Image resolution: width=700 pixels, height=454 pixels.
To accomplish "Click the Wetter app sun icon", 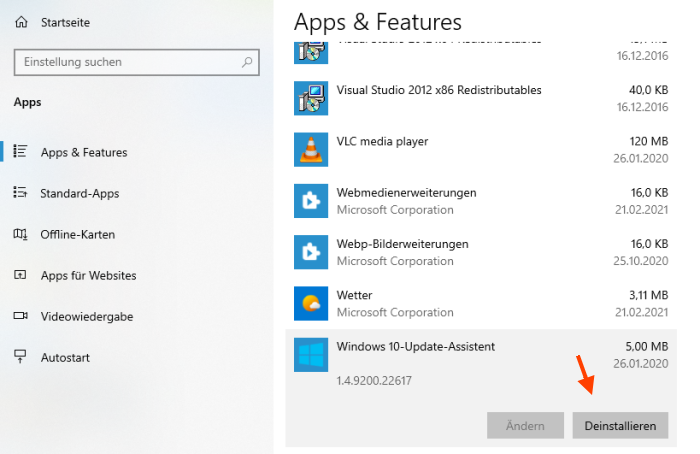I will click(310, 303).
